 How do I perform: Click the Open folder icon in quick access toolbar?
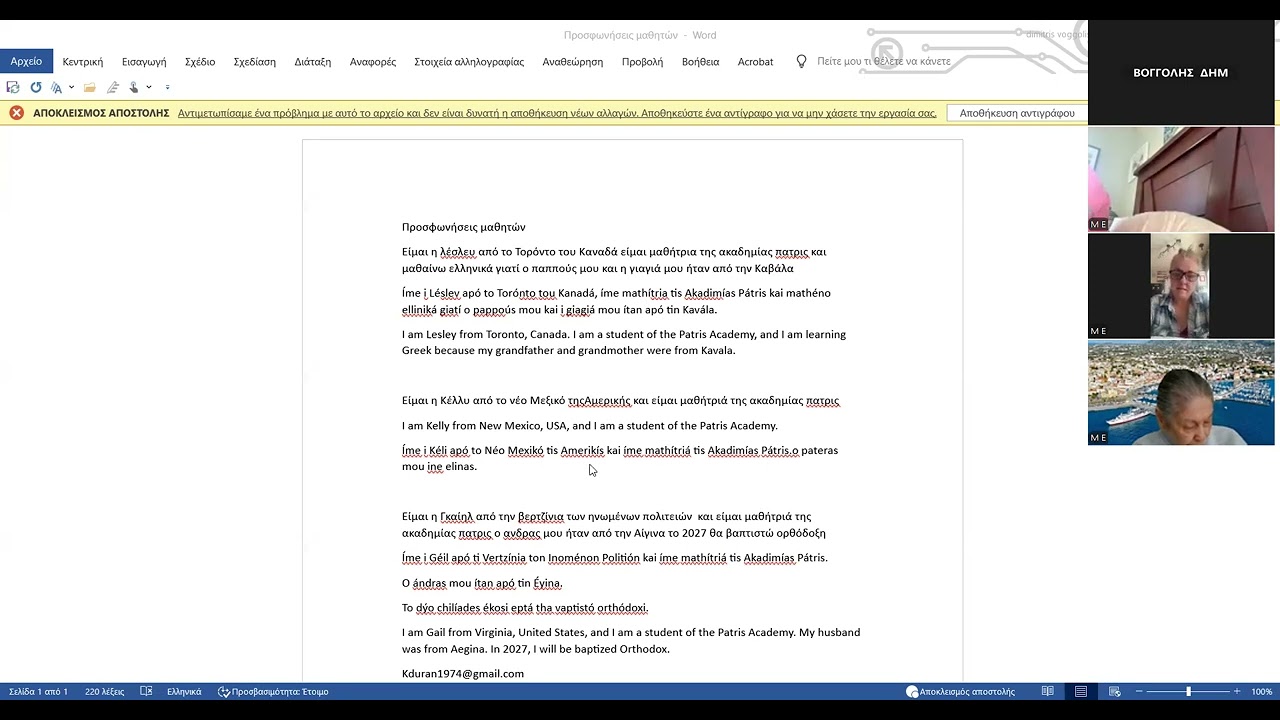click(x=90, y=88)
